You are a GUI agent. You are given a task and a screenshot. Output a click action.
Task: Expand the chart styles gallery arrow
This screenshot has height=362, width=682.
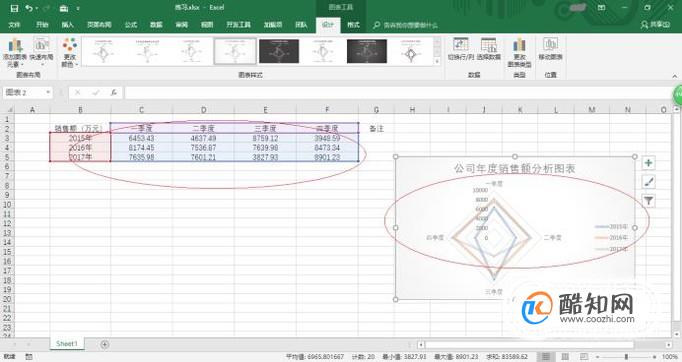tap(437, 61)
